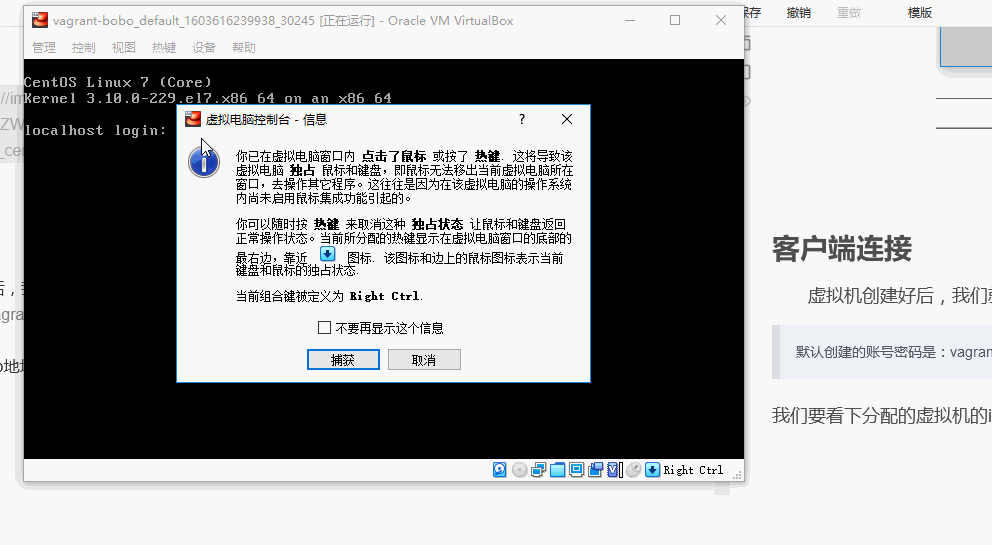Click the 捕获 button

[x=343, y=360]
